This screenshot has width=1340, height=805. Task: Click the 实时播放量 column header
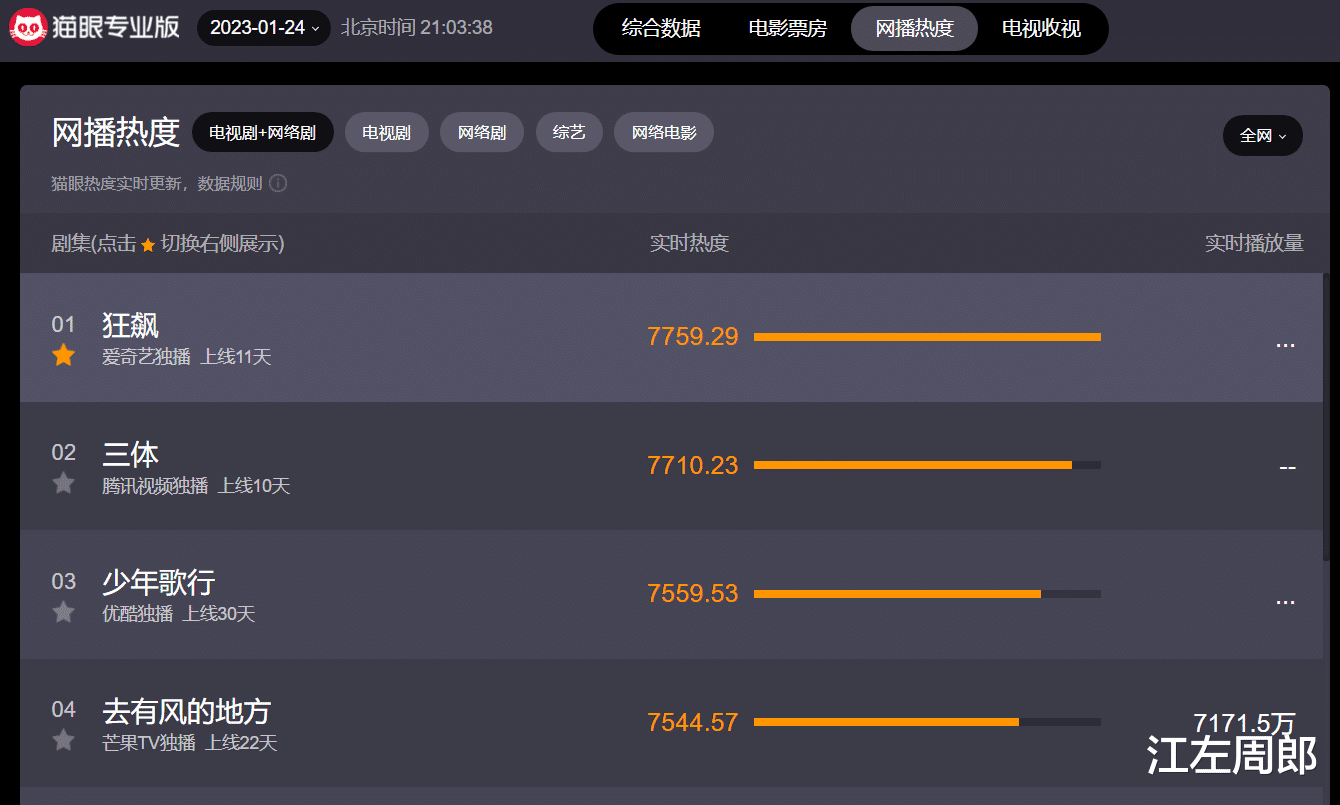(1254, 243)
